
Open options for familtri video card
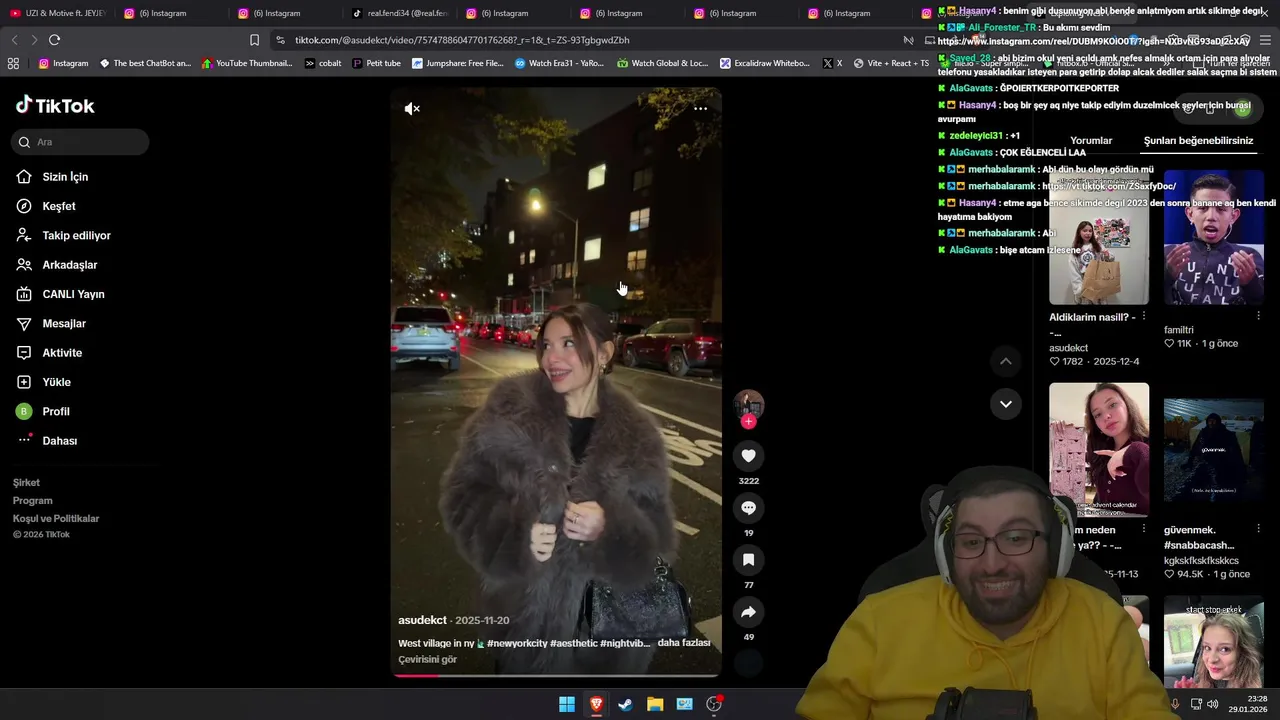pyautogui.click(x=1258, y=316)
